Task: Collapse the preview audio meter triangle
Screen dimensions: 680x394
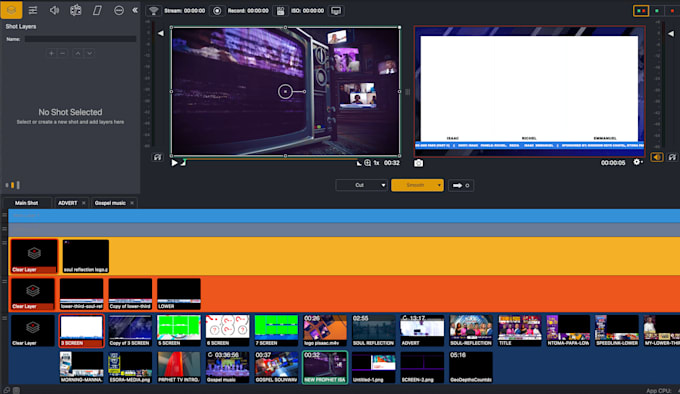Action: [x=160, y=33]
